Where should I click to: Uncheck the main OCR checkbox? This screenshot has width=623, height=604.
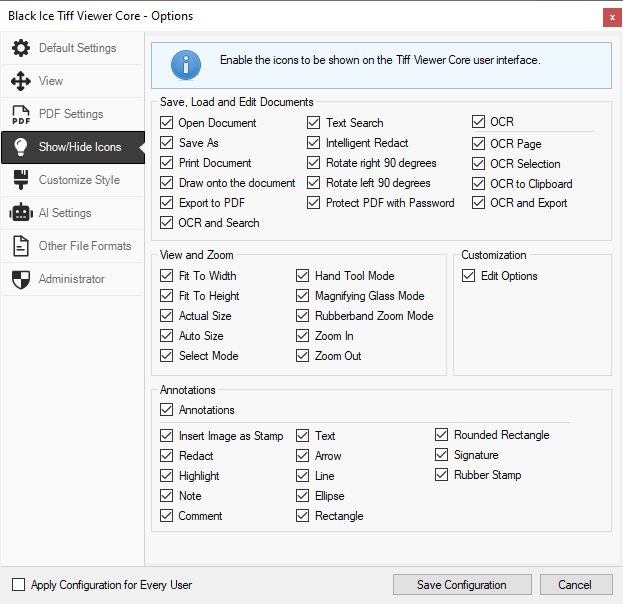tap(478, 122)
